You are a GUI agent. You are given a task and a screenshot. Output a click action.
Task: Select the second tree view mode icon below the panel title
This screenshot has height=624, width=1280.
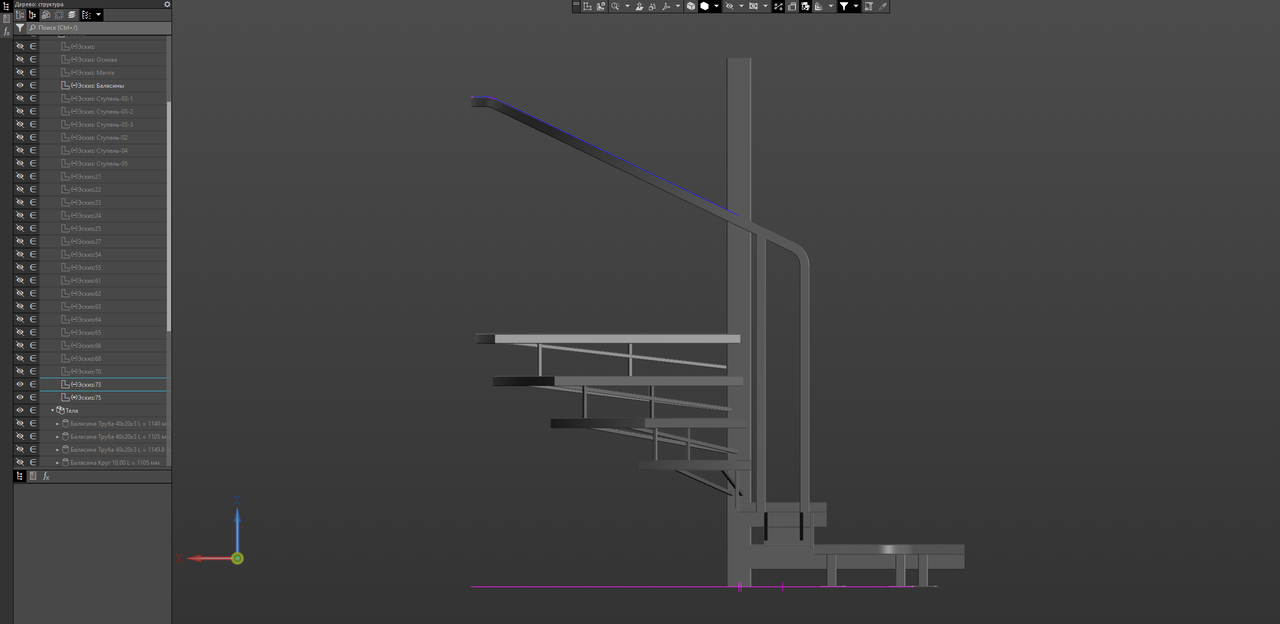(33, 15)
